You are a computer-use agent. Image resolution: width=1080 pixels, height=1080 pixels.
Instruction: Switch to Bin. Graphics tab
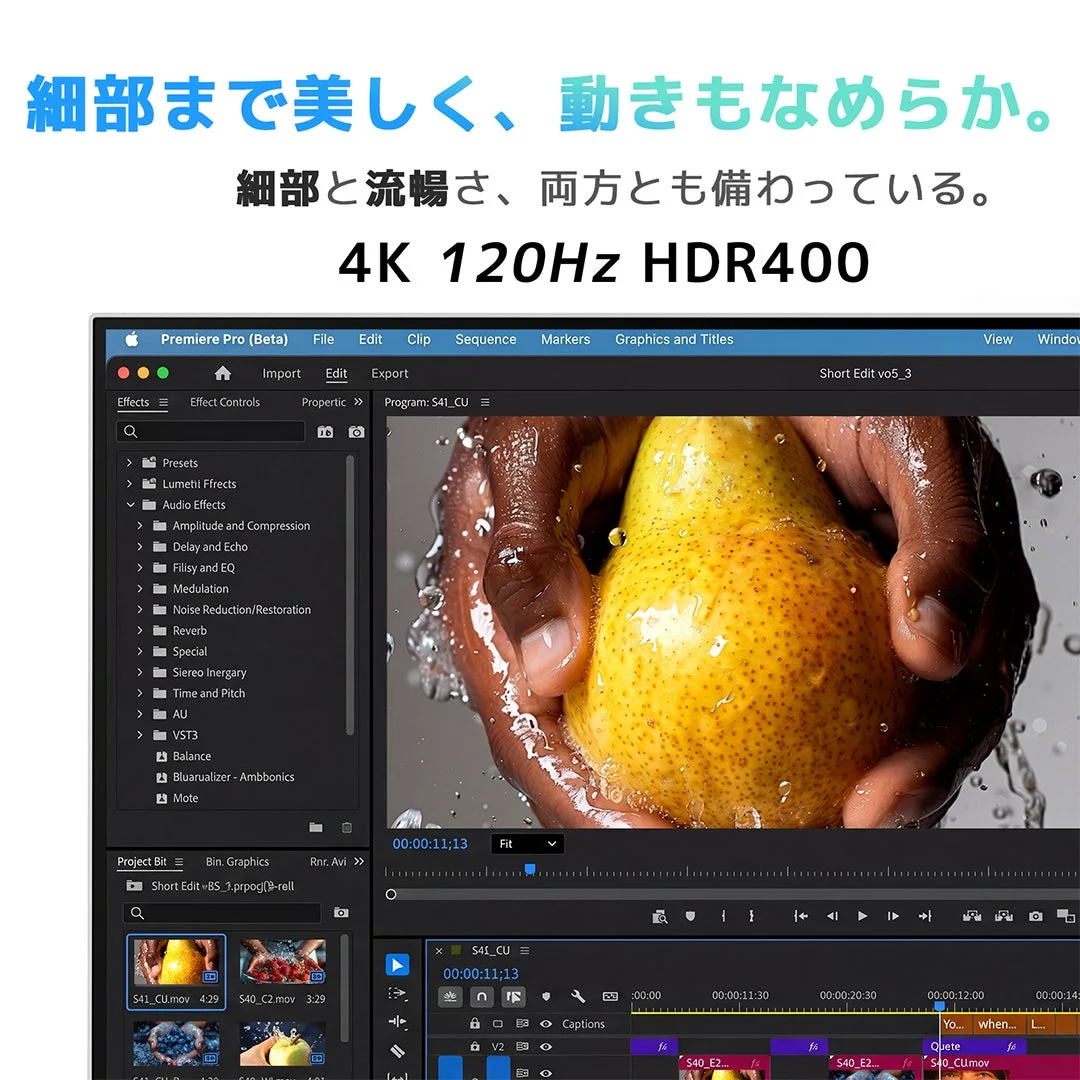(x=237, y=862)
